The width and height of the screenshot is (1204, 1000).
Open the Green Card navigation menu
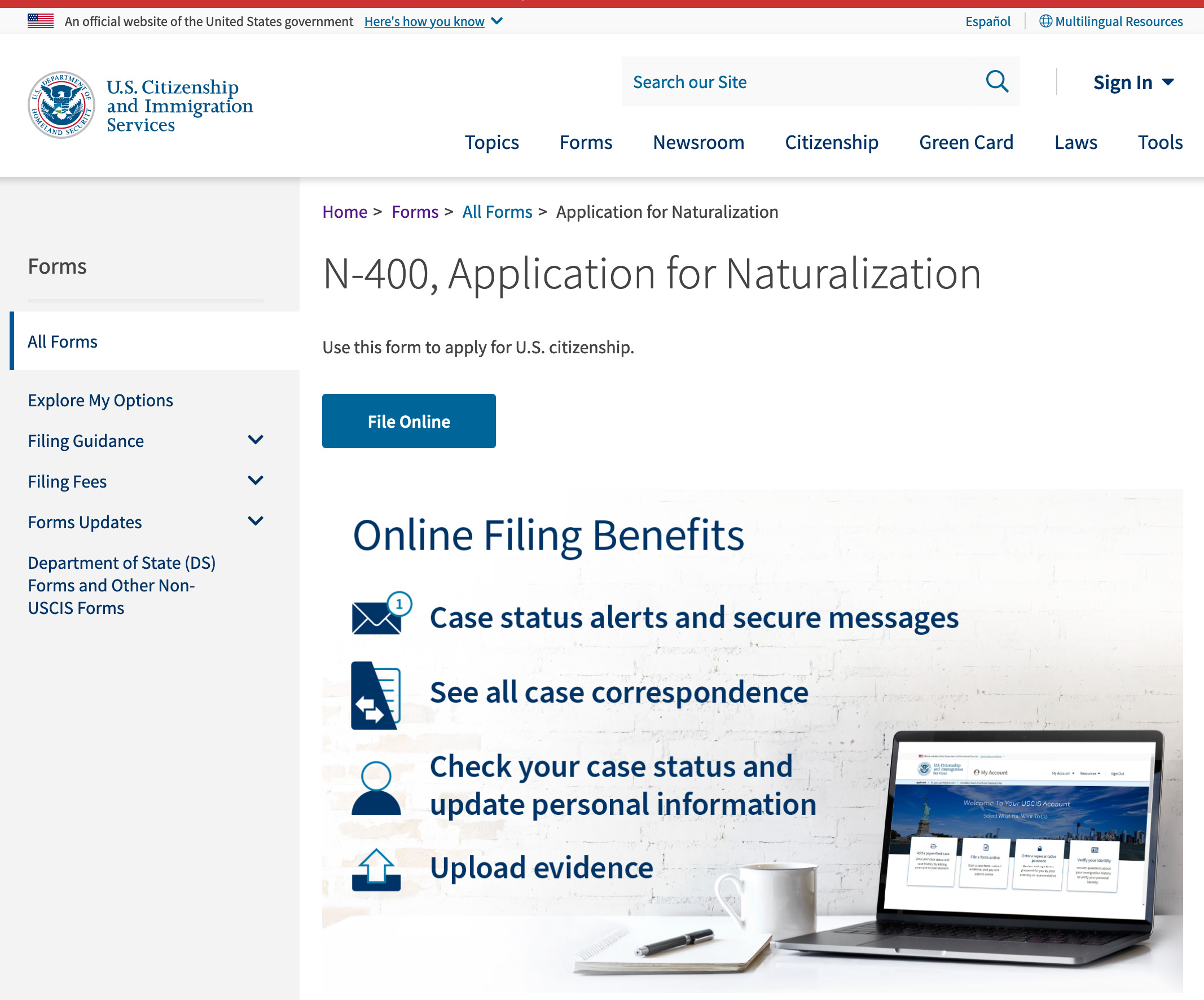(x=965, y=142)
